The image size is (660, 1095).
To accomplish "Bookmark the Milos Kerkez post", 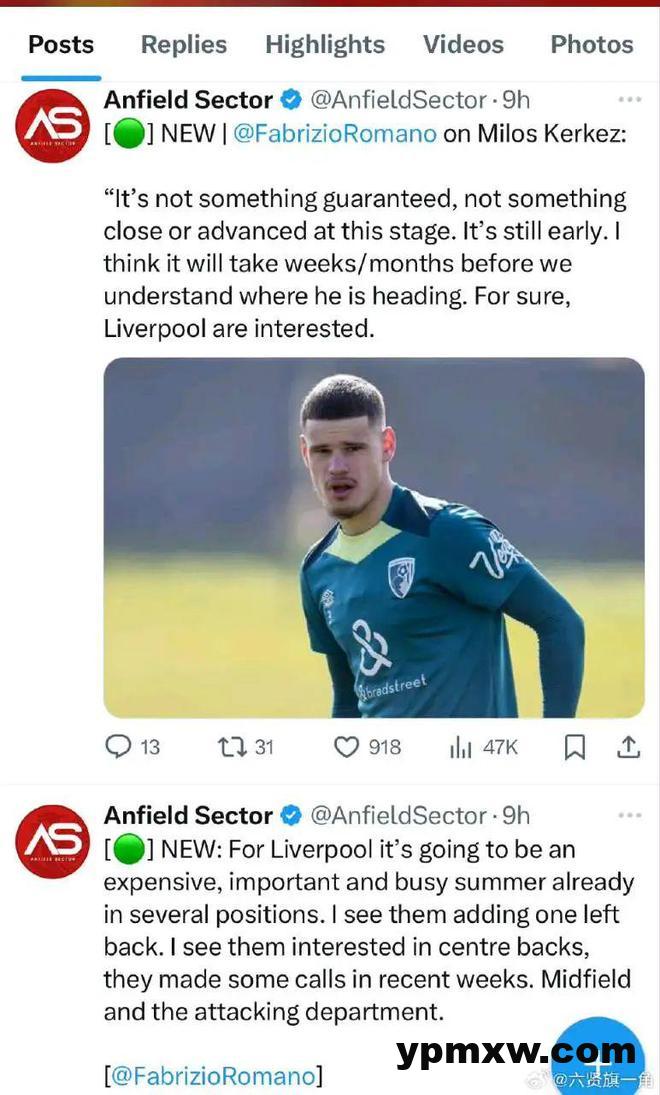I will pos(575,747).
